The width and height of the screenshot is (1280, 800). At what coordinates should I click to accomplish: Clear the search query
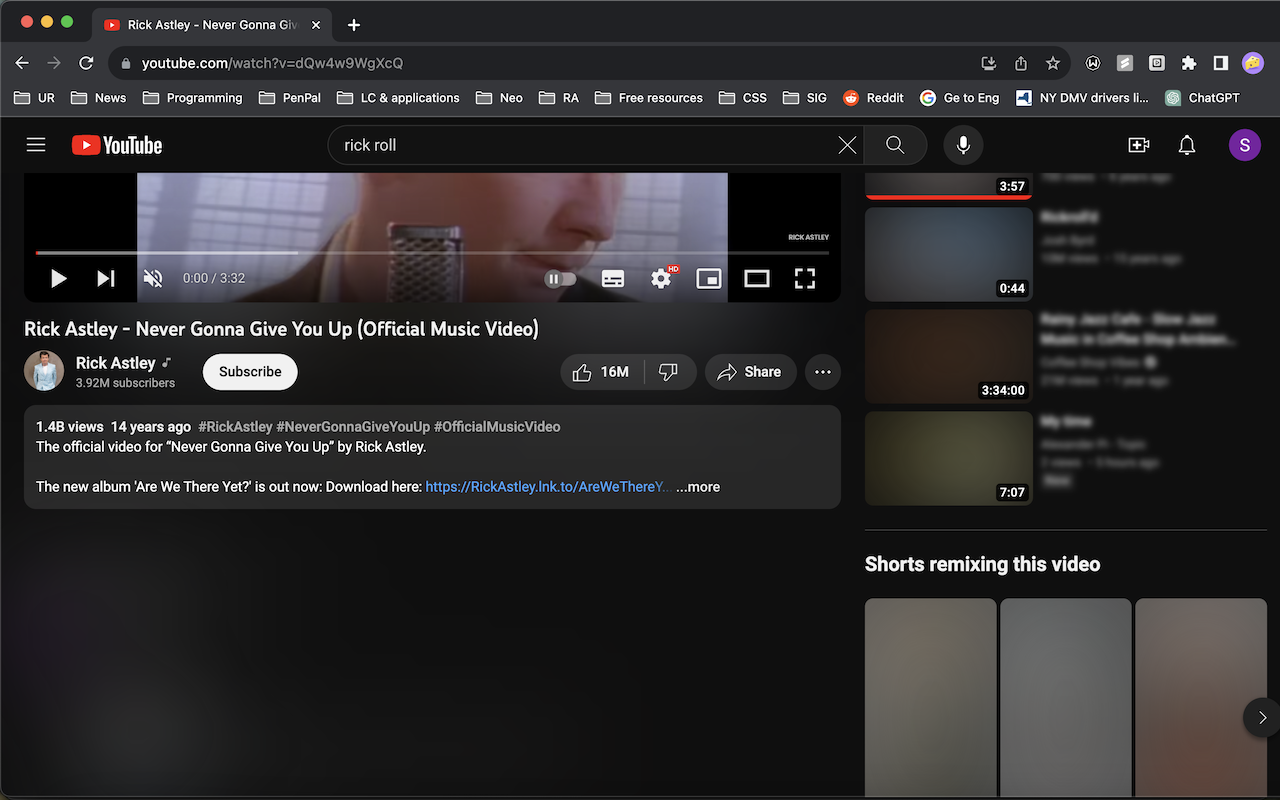coord(847,145)
